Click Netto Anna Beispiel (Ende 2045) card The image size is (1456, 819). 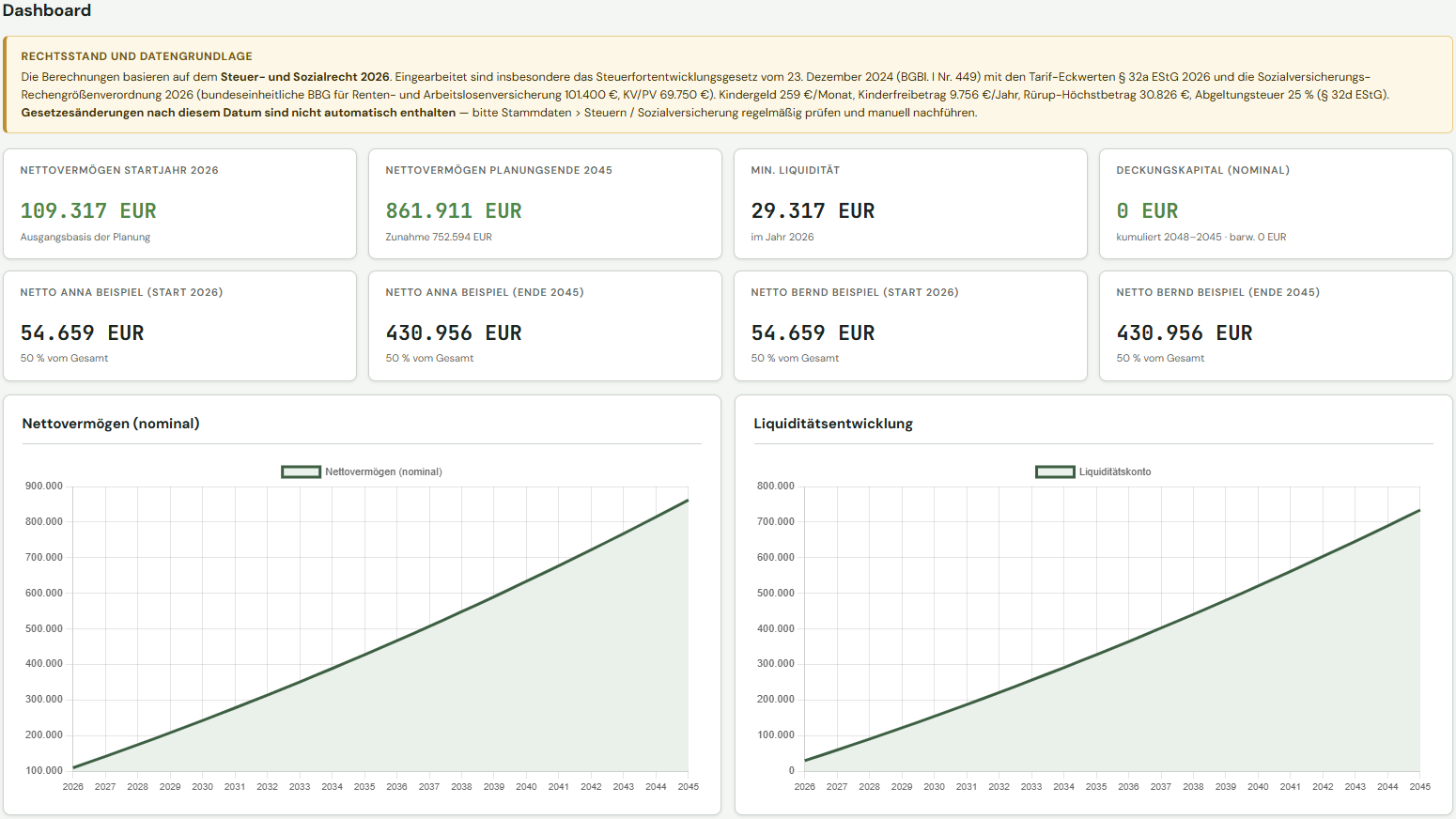point(545,326)
